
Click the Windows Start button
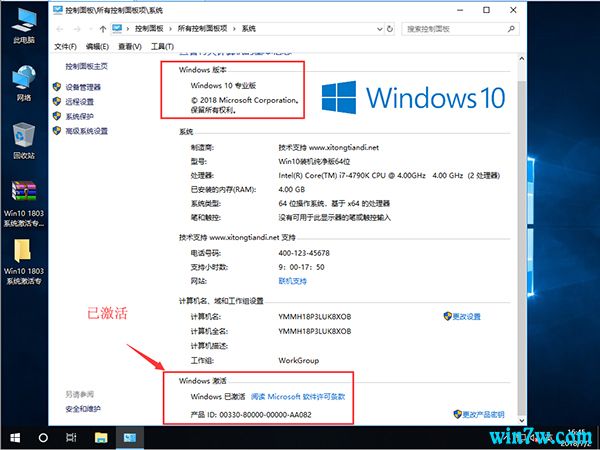15,437
